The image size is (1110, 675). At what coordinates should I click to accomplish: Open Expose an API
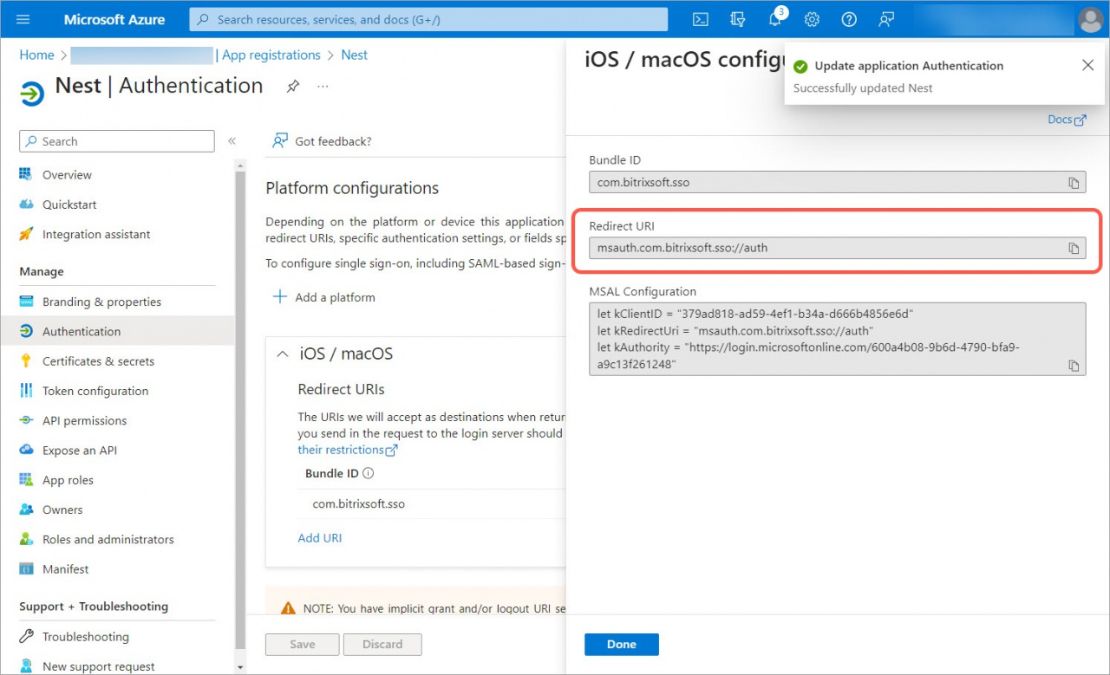tap(79, 451)
